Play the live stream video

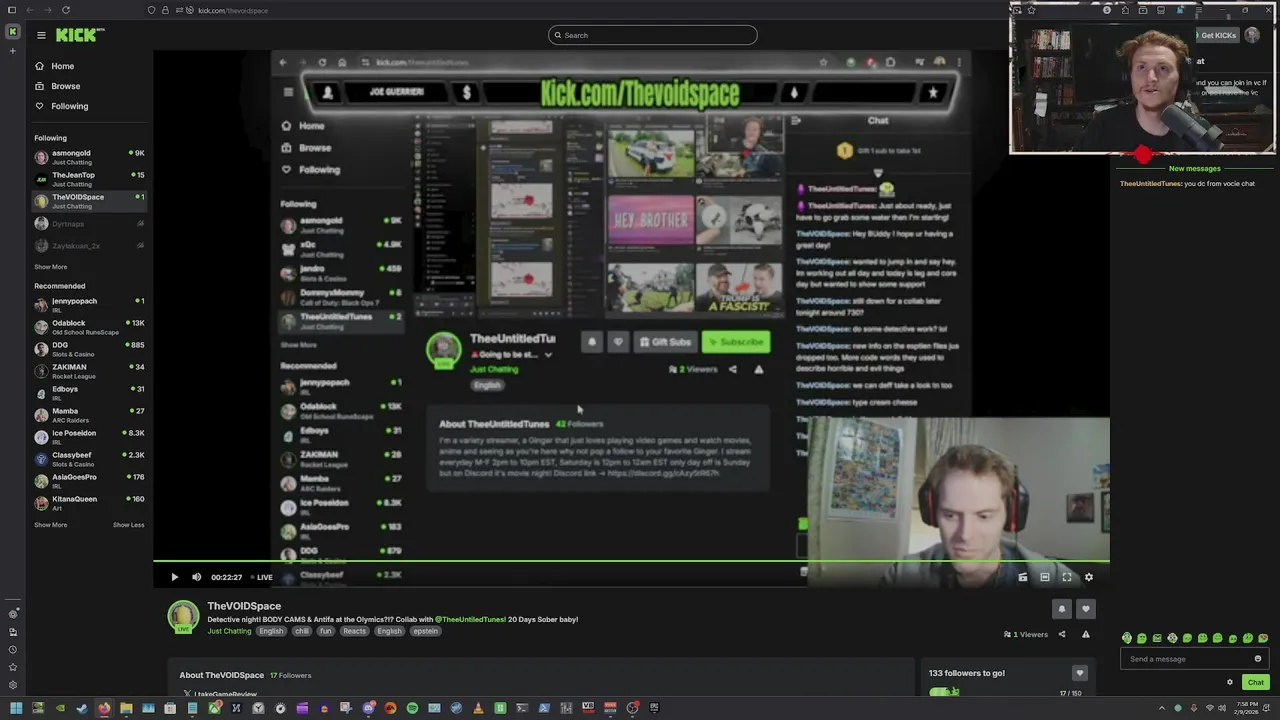(x=174, y=577)
